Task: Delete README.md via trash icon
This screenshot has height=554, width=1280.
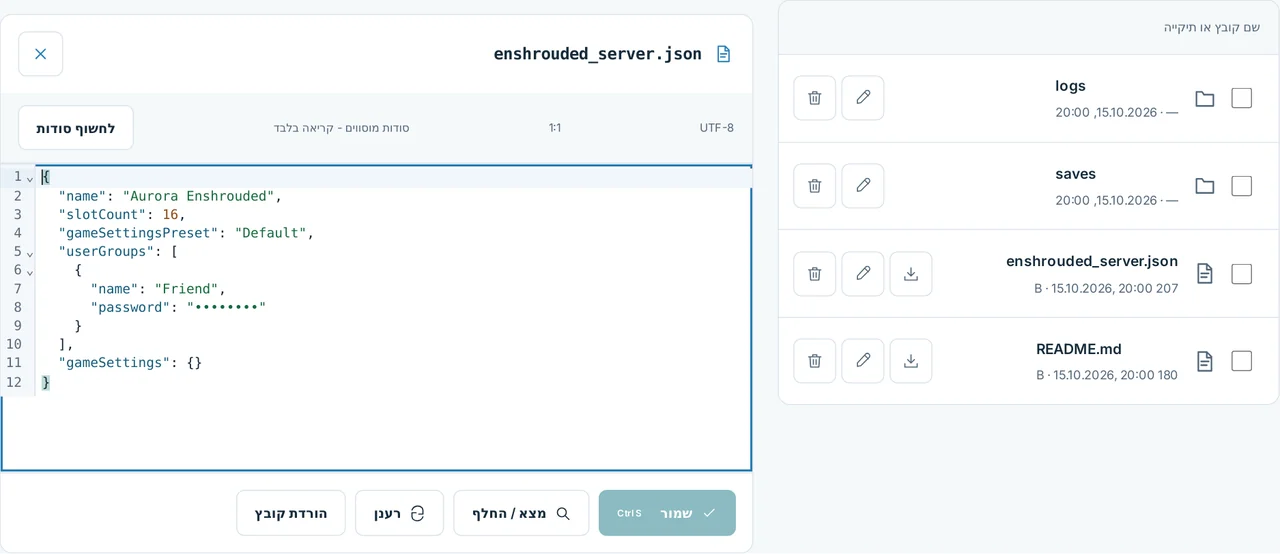Action: tap(815, 361)
